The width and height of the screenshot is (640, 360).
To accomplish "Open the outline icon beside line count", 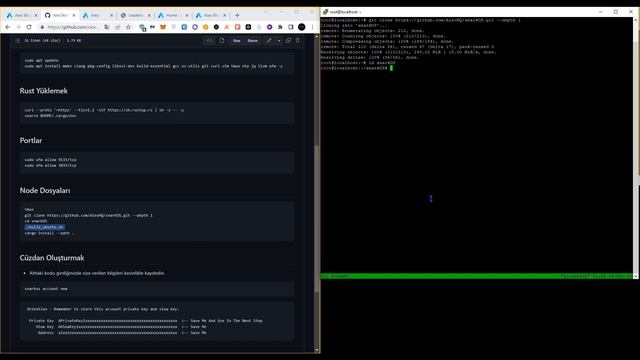I will coord(18,40).
